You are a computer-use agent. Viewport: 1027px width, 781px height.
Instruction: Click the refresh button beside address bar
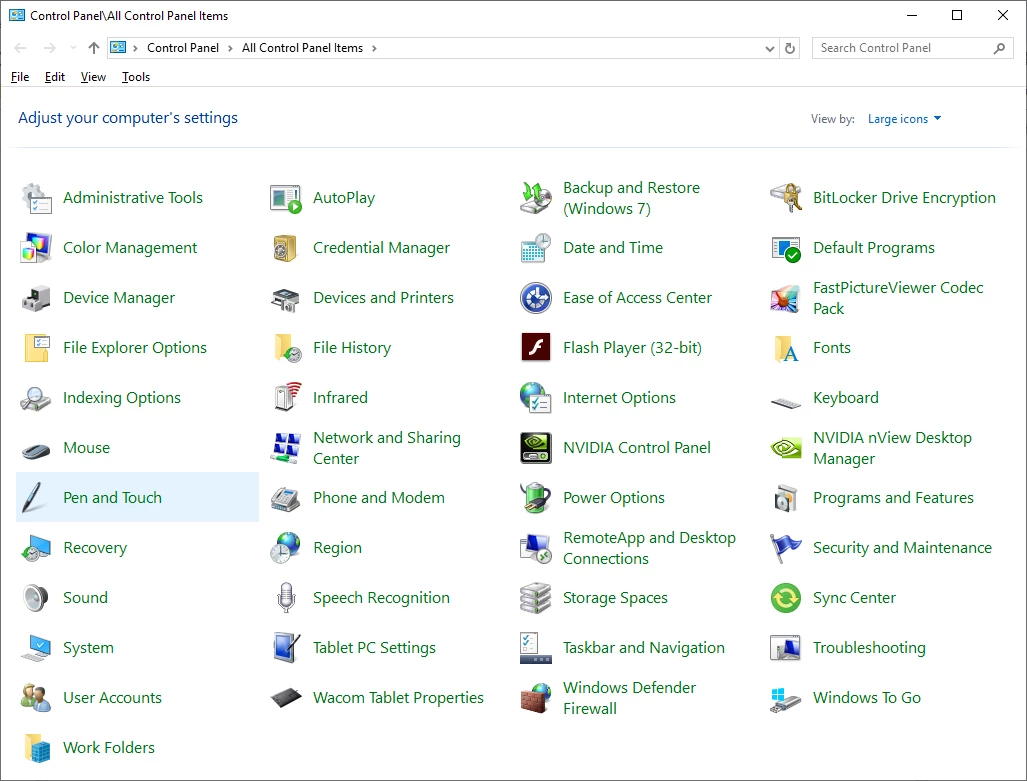tap(790, 48)
